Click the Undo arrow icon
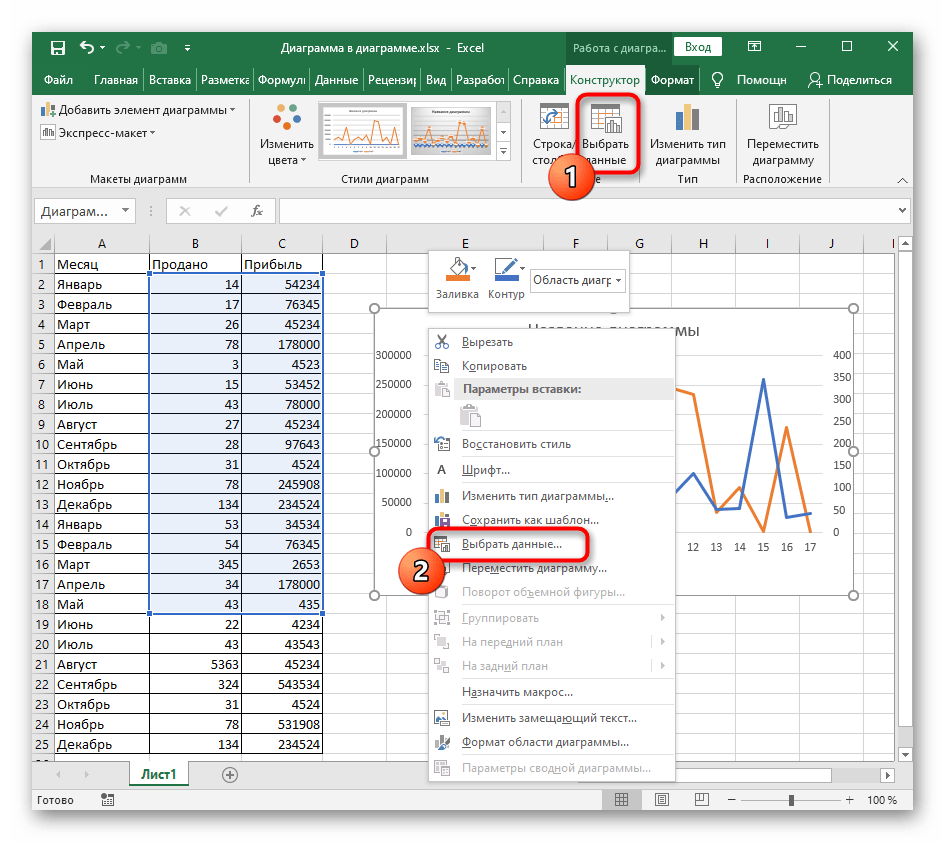Viewport: 945px width, 842px height. click(x=86, y=47)
